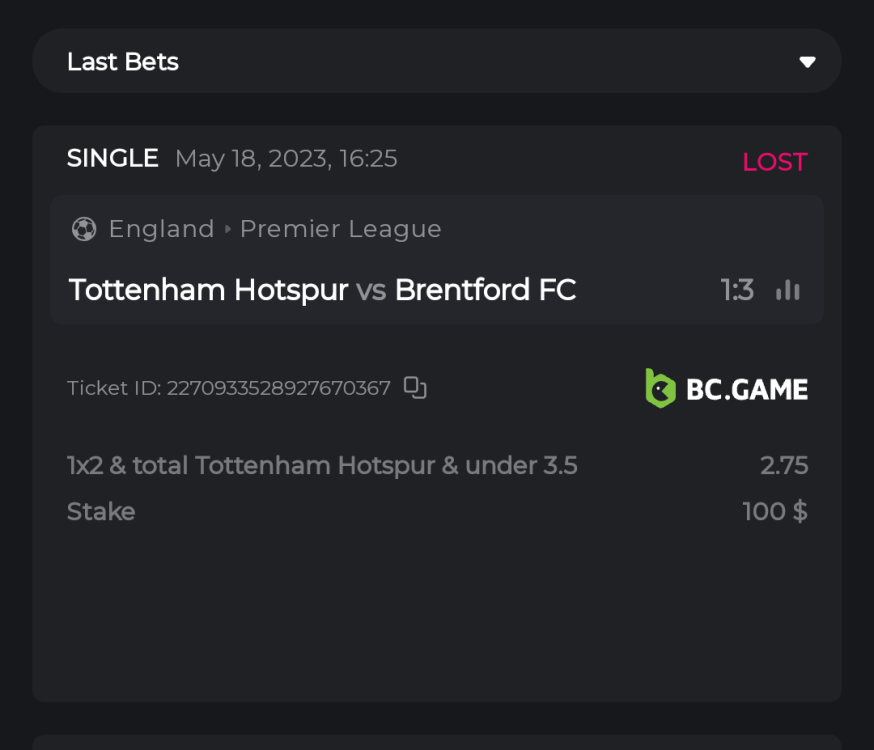The width and height of the screenshot is (874, 750).
Task: Click the 1:3 match score
Action: (x=737, y=290)
